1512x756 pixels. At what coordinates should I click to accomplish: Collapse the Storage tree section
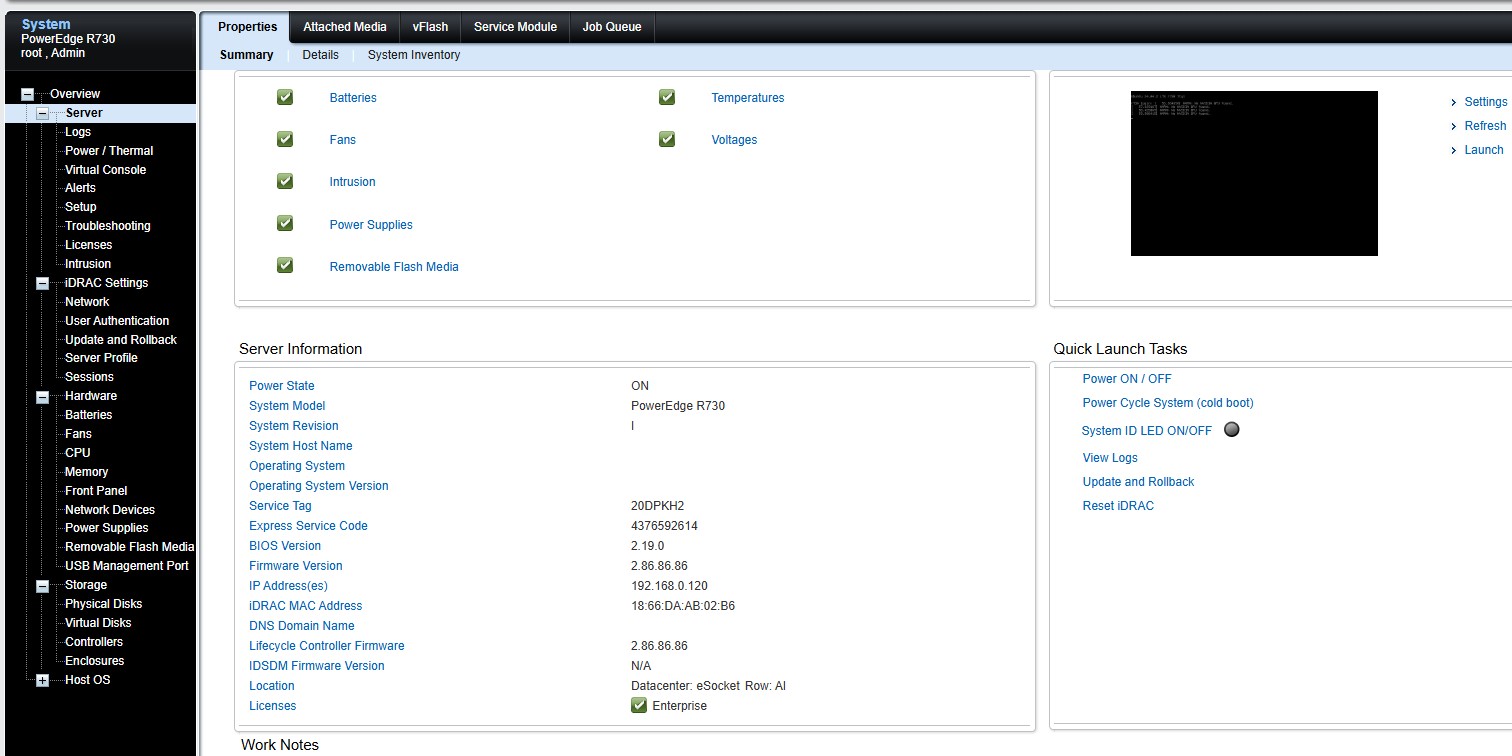pyautogui.click(x=42, y=585)
